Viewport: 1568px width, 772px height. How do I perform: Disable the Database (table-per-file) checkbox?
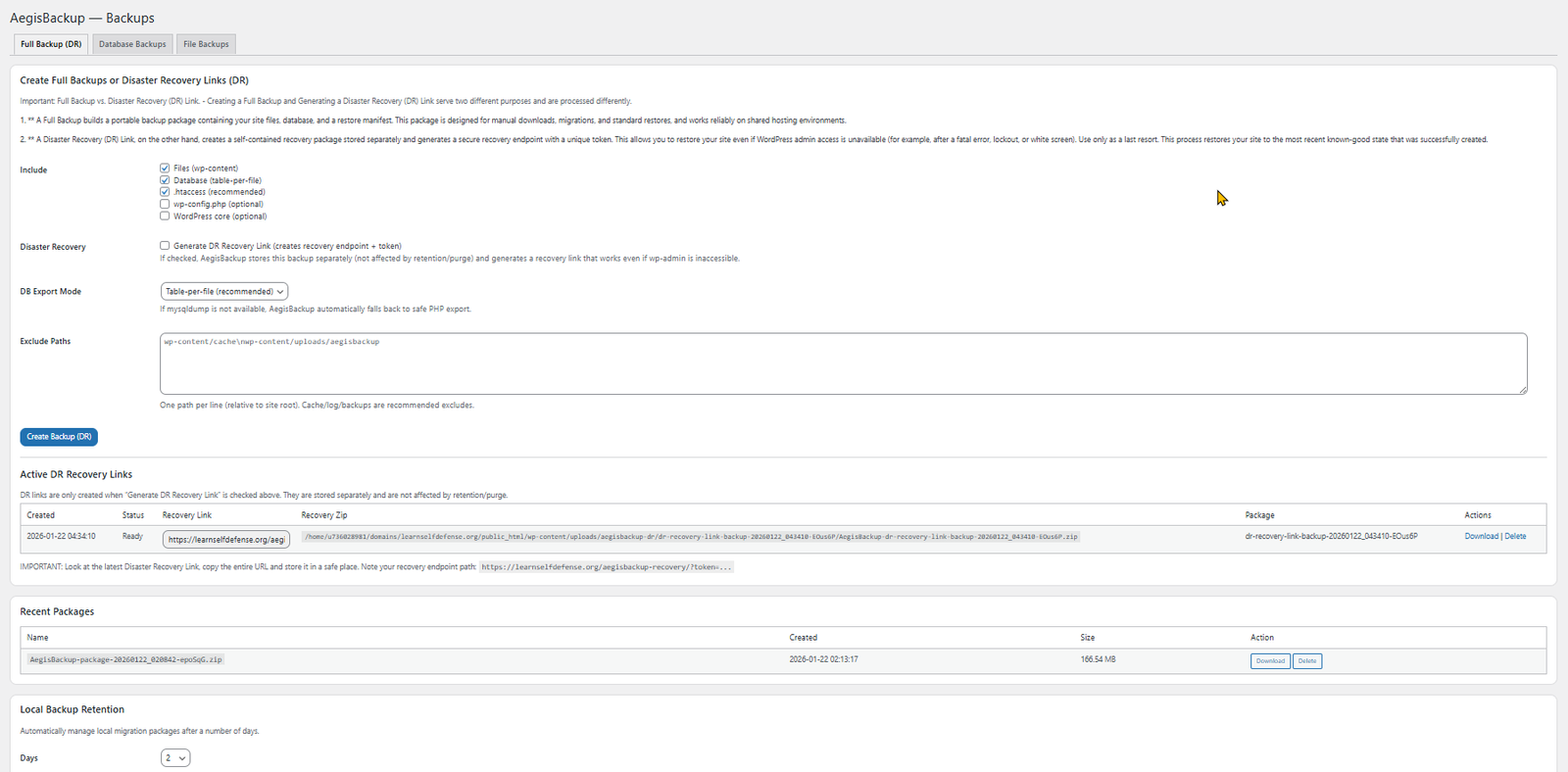(x=165, y=180)
